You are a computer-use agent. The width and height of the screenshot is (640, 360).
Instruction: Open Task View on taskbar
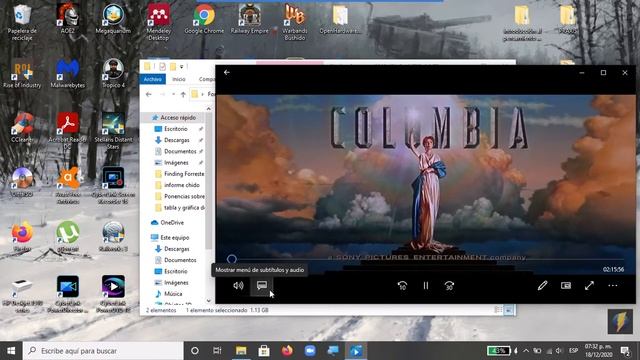(x=217, y=351)
